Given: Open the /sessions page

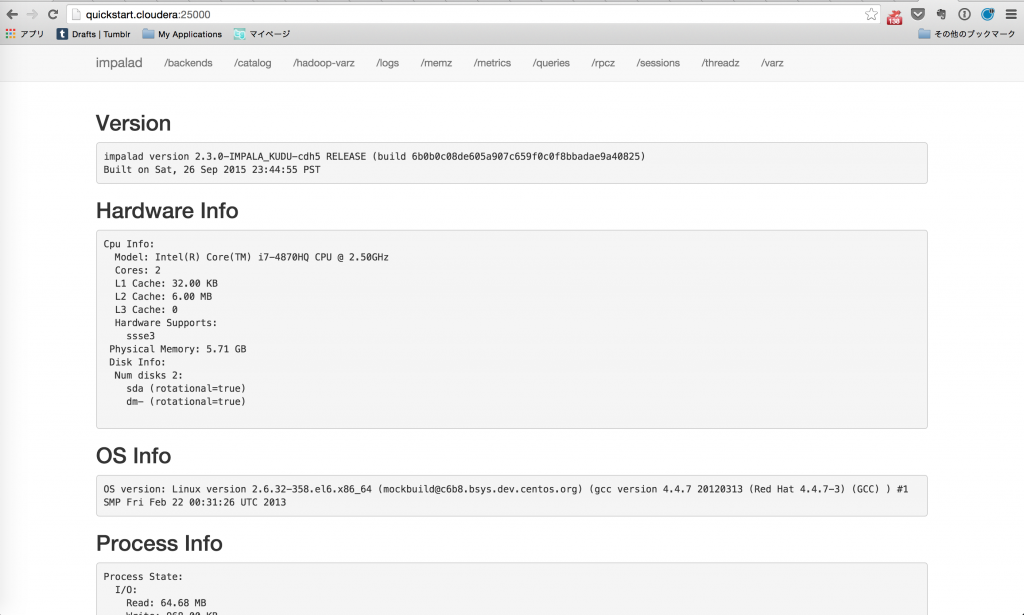Looking at the screenshot, I should (658, 63).
